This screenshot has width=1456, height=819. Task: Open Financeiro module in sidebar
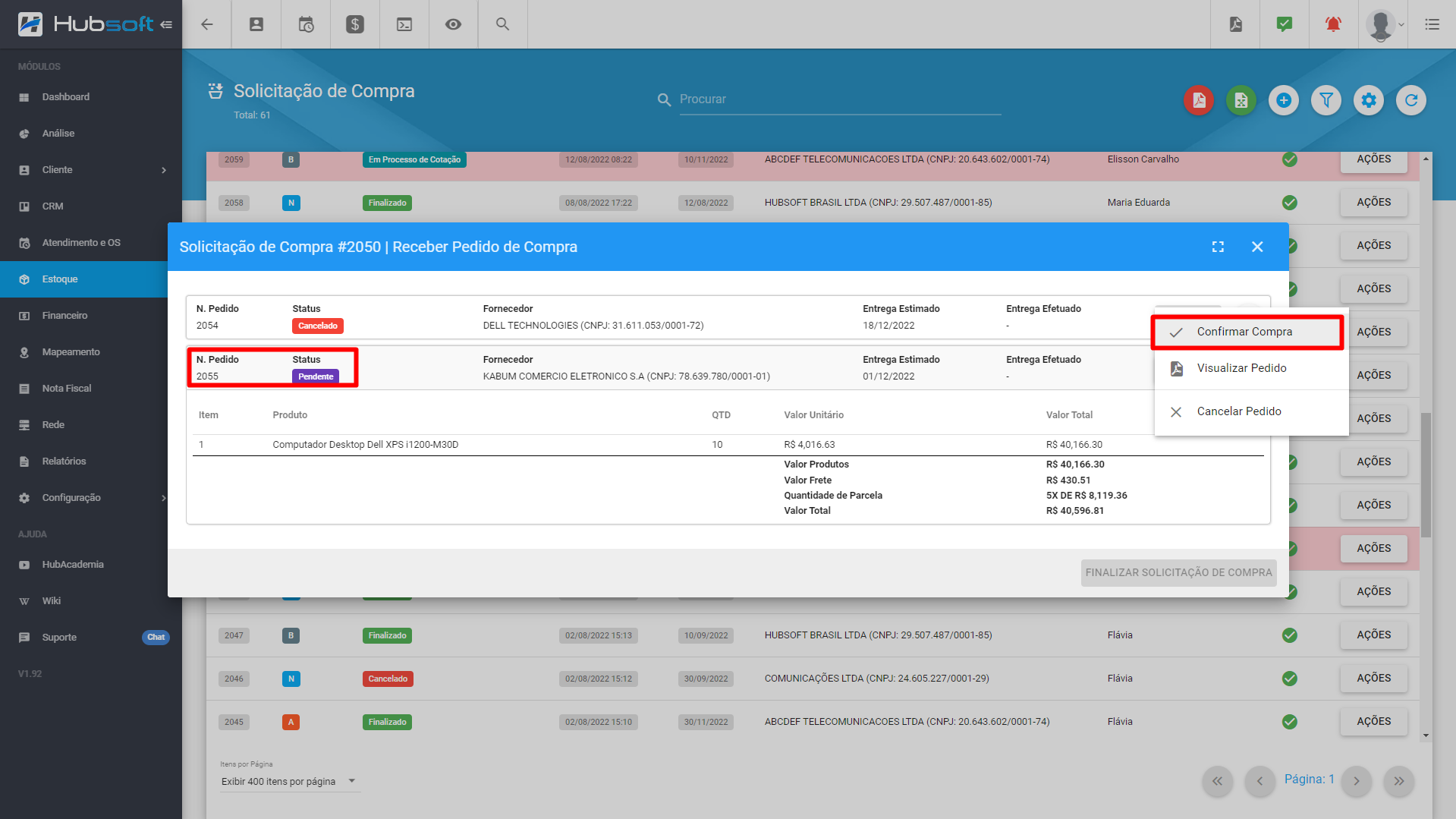(x=83, y=316)
